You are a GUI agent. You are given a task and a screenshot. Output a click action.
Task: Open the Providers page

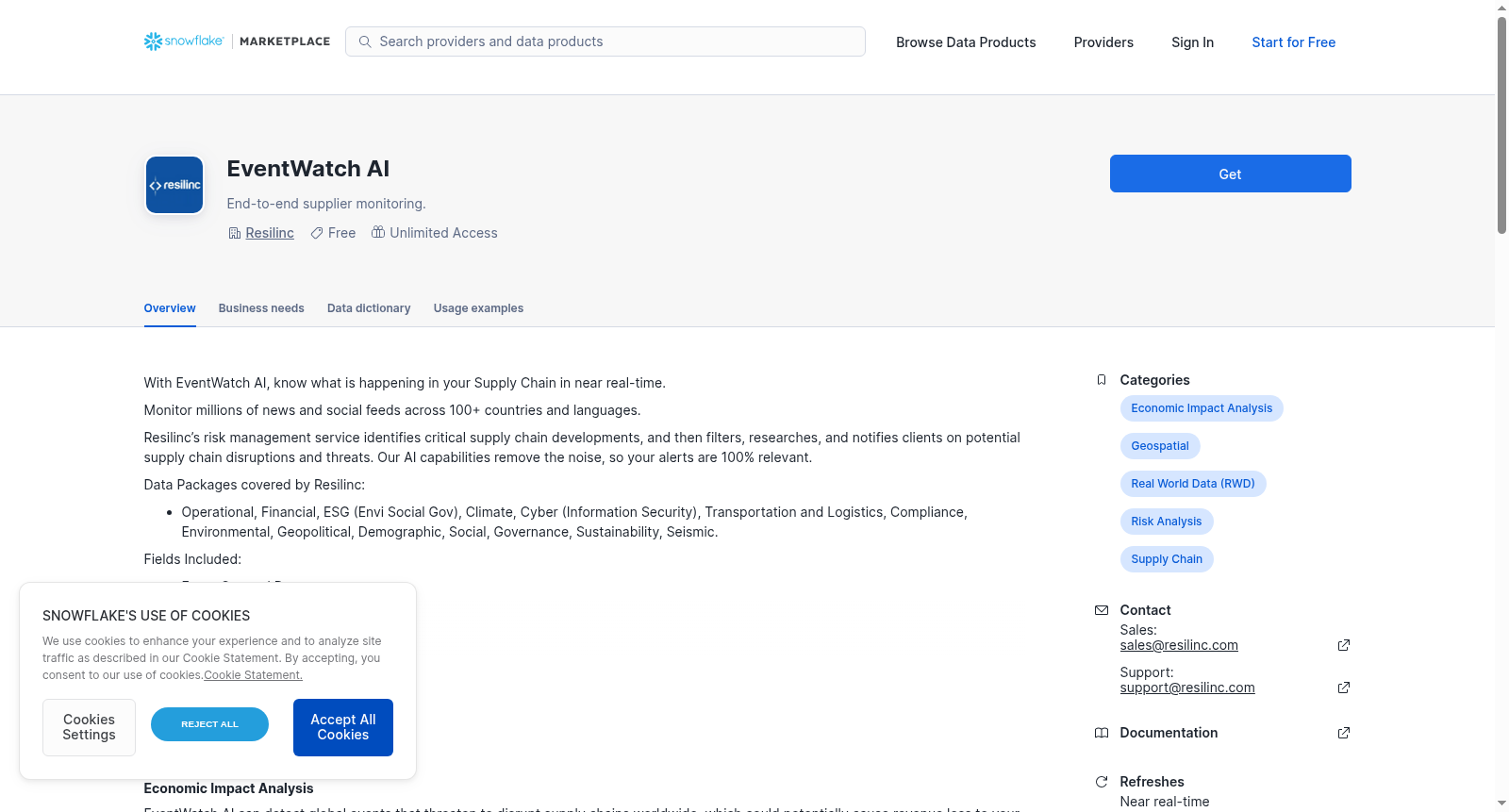tap(1103, 42)
